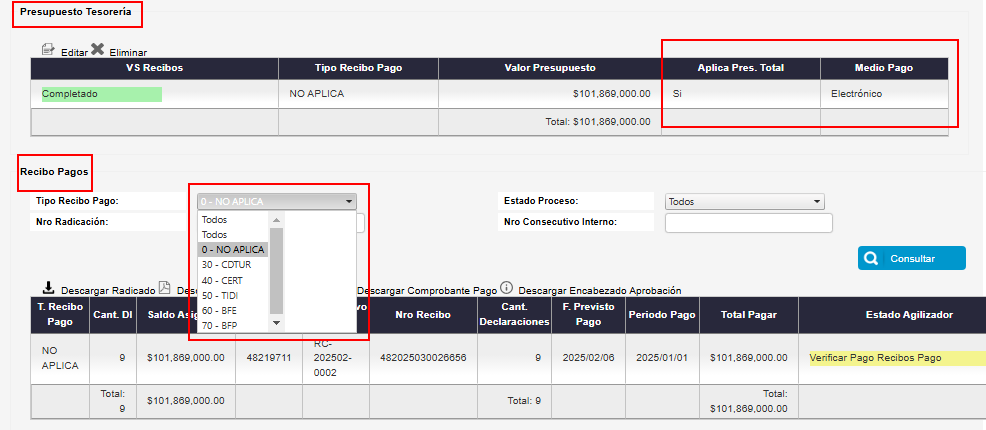Click the PDF document icon beside Descargar Radicado
The image size is (986, 430).
(165, 289)
